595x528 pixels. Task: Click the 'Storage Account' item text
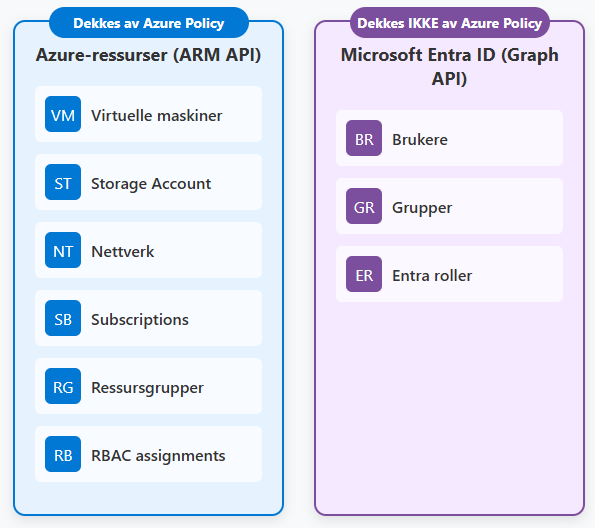tap(151, 184)
